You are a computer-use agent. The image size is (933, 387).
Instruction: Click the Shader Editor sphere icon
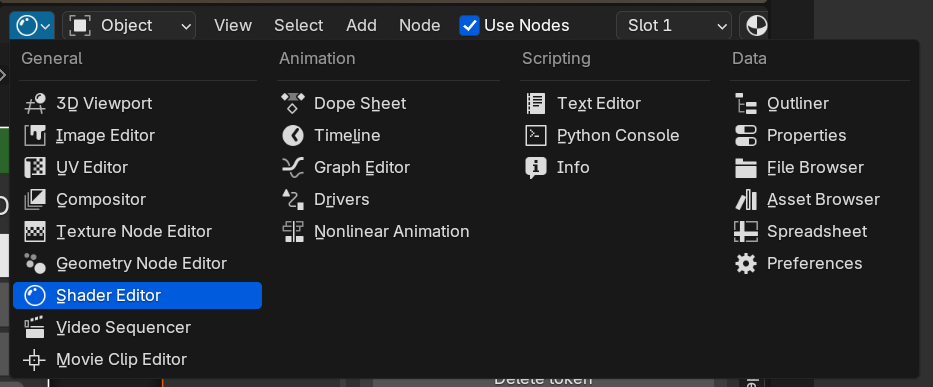click(35, 296)
